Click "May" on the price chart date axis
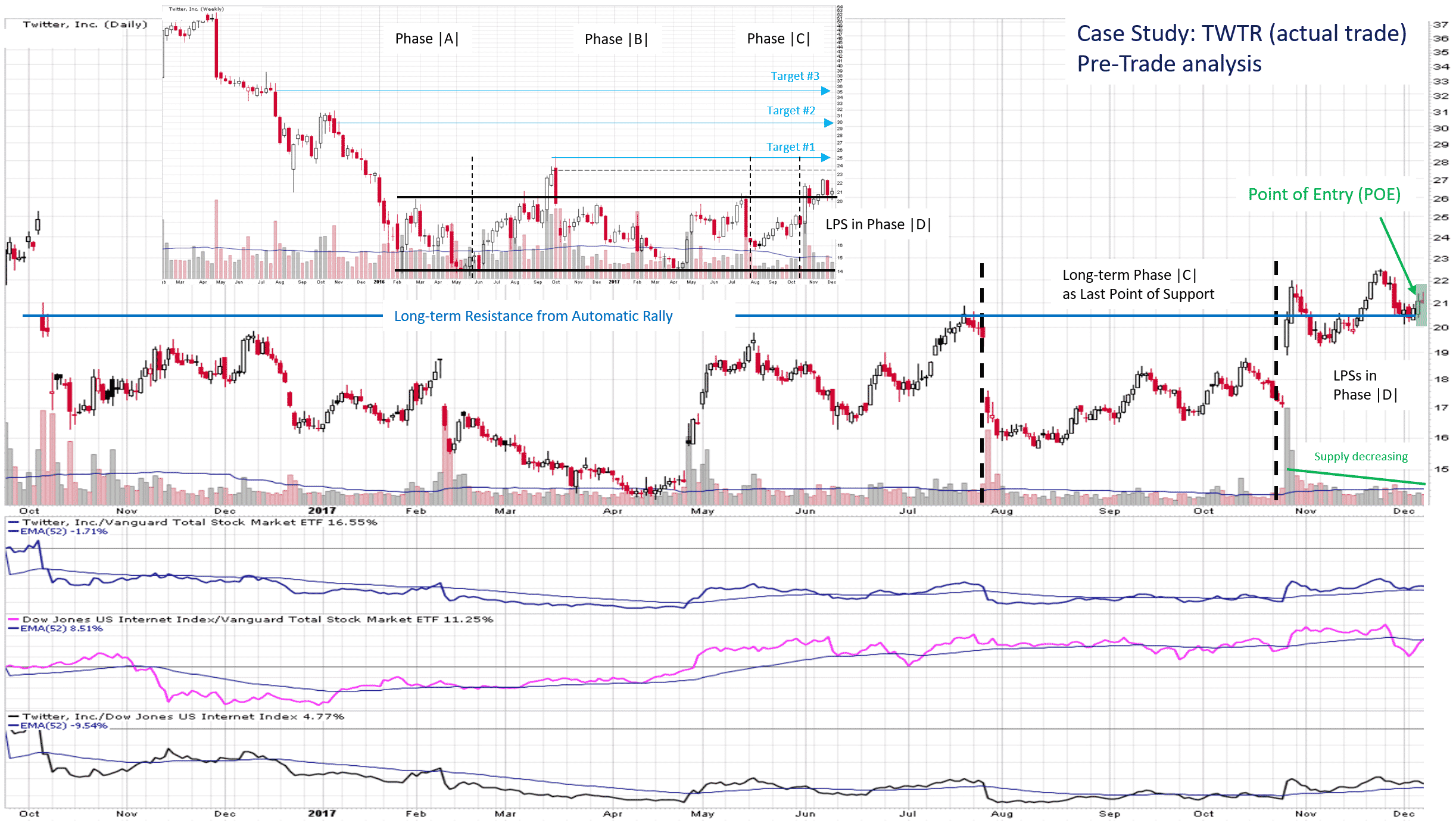This screenshot has width=1456, height=823. (703, 511)
